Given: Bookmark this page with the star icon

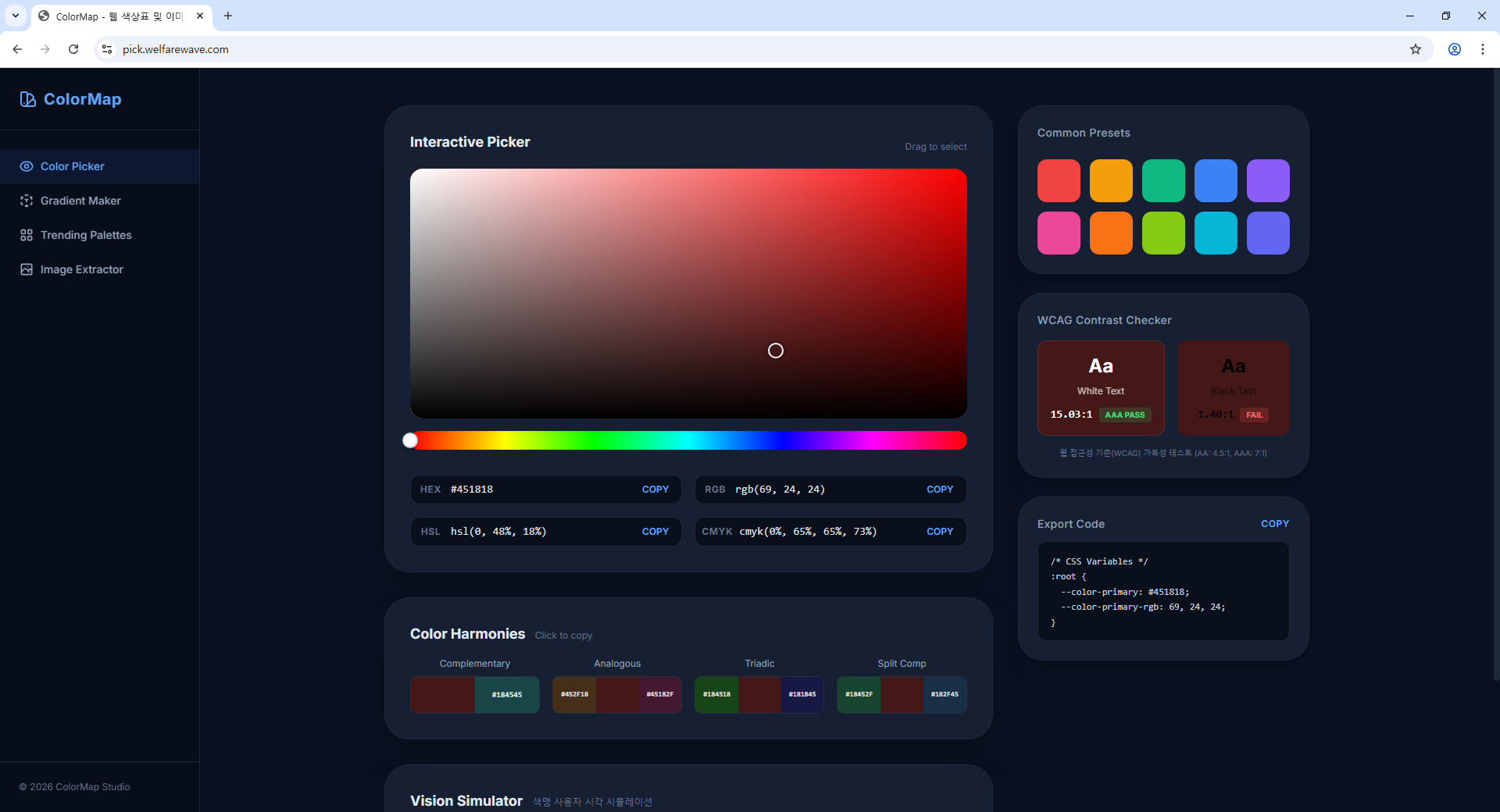Looking at the screenshot, I should point(1416,49).
